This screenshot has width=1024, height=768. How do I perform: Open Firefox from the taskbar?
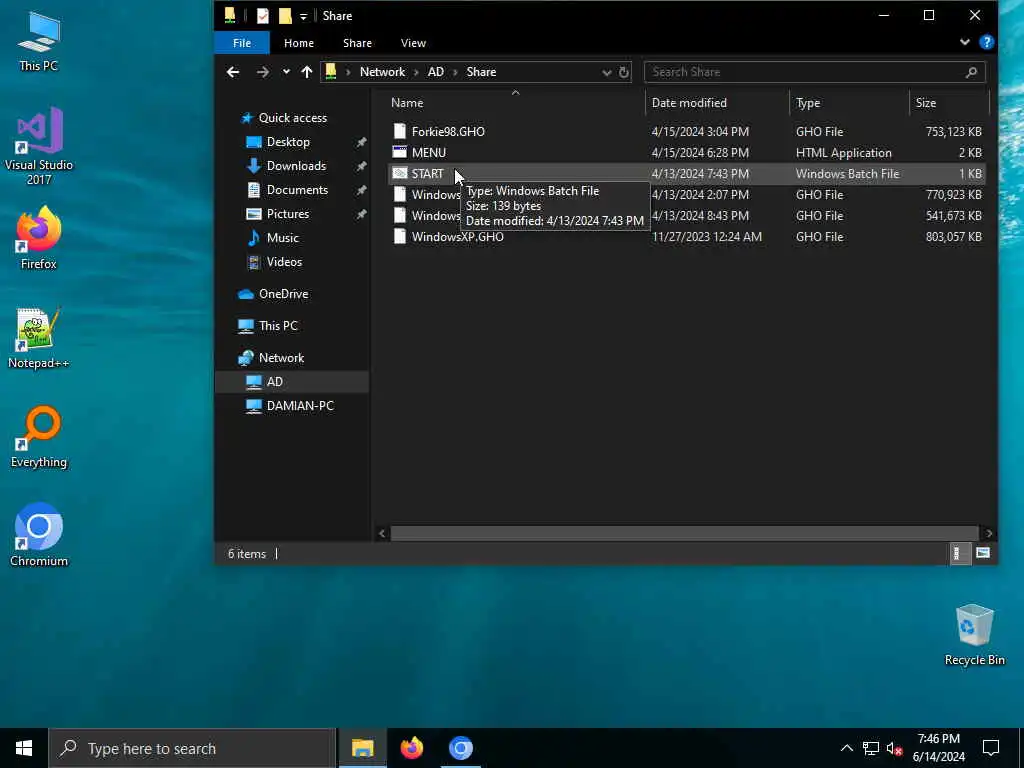pyautogui.click(x=411, y=748)
